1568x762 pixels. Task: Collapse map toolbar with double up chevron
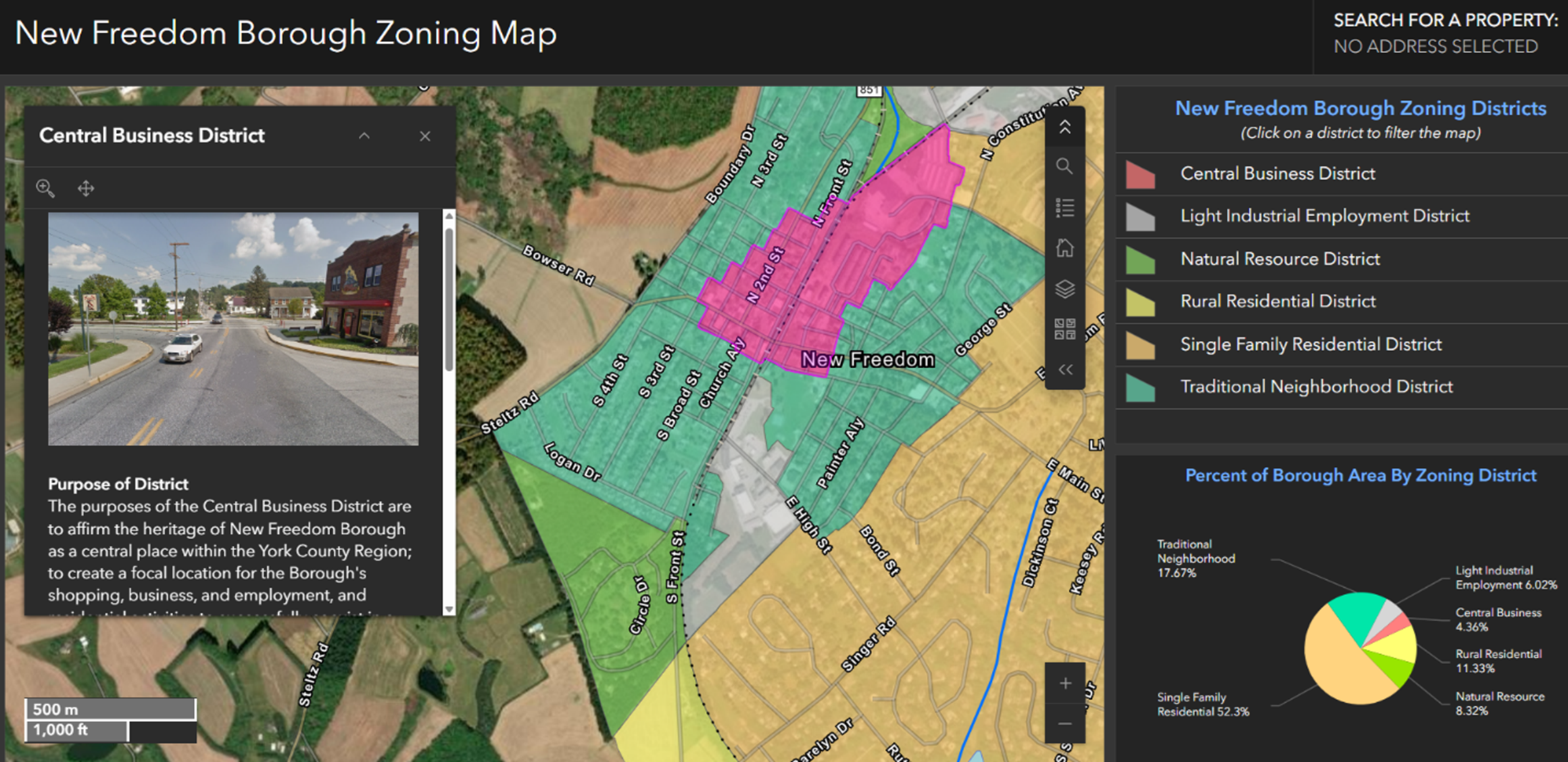click(x=1064, y=127)
